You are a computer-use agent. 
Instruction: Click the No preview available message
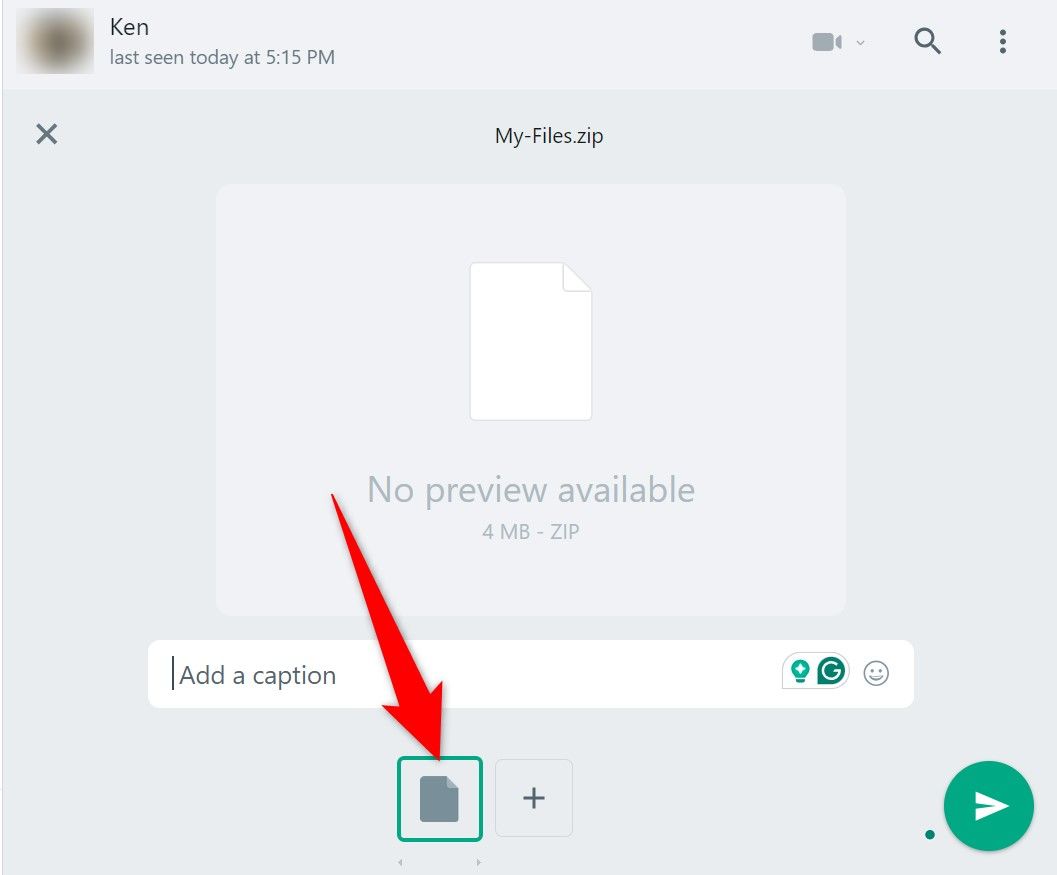tap(531, 490)
